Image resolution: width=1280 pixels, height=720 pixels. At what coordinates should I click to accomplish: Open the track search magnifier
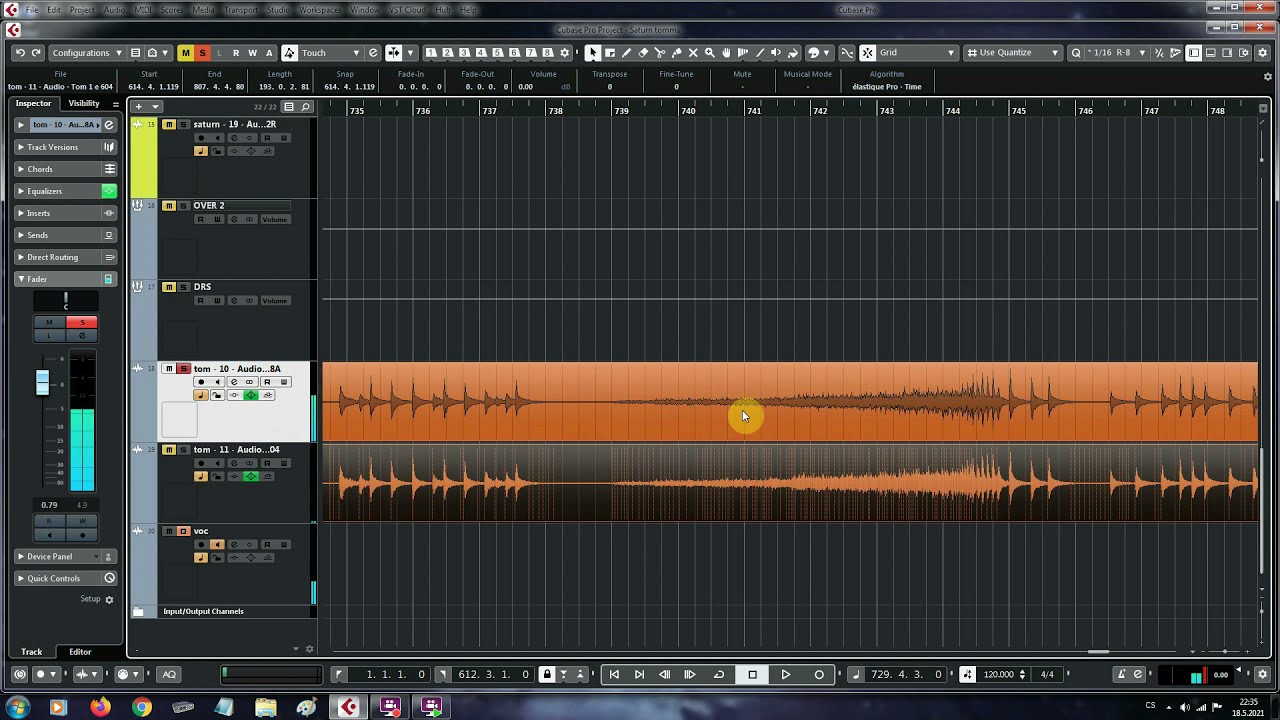(306, 107)
